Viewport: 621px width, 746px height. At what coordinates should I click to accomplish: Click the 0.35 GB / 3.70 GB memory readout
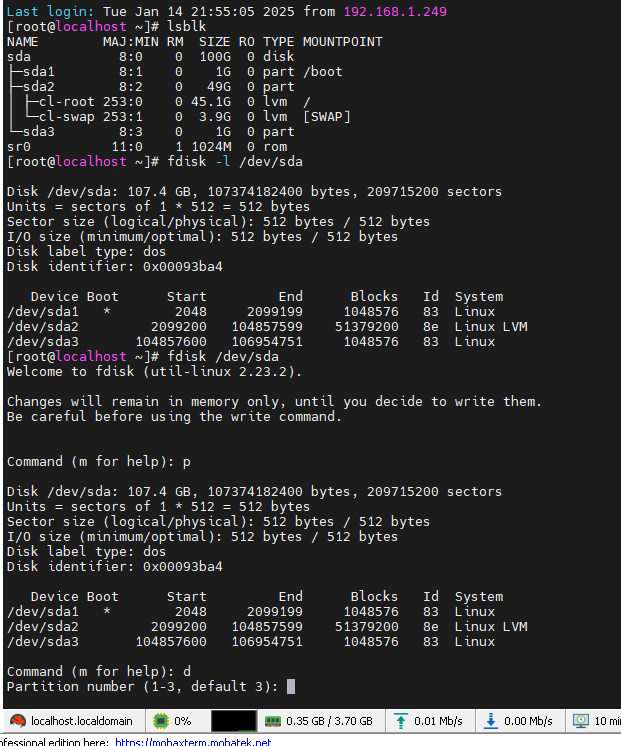coord(329,721)
